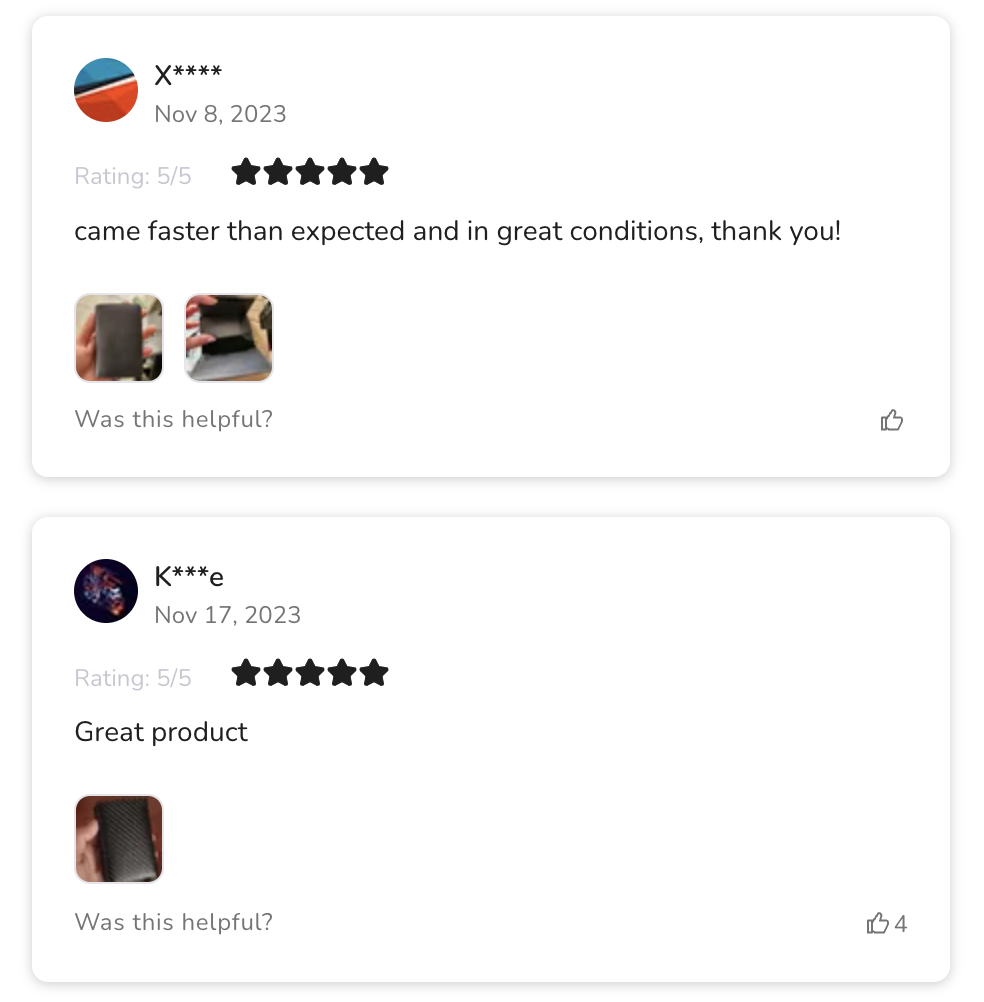The image size is (984, 1002).
Task: Click the Nov 17, 2023 date
Action: click(x=227, y=615)
